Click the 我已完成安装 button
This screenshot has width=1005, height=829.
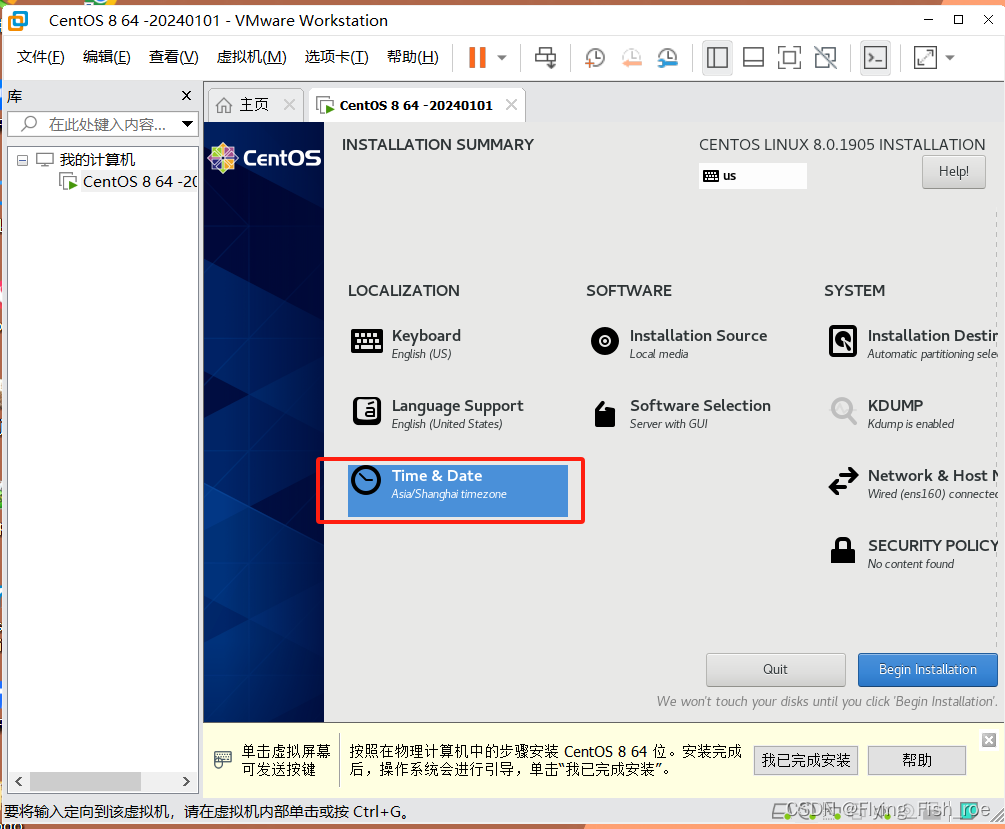(x=805, y=760)
